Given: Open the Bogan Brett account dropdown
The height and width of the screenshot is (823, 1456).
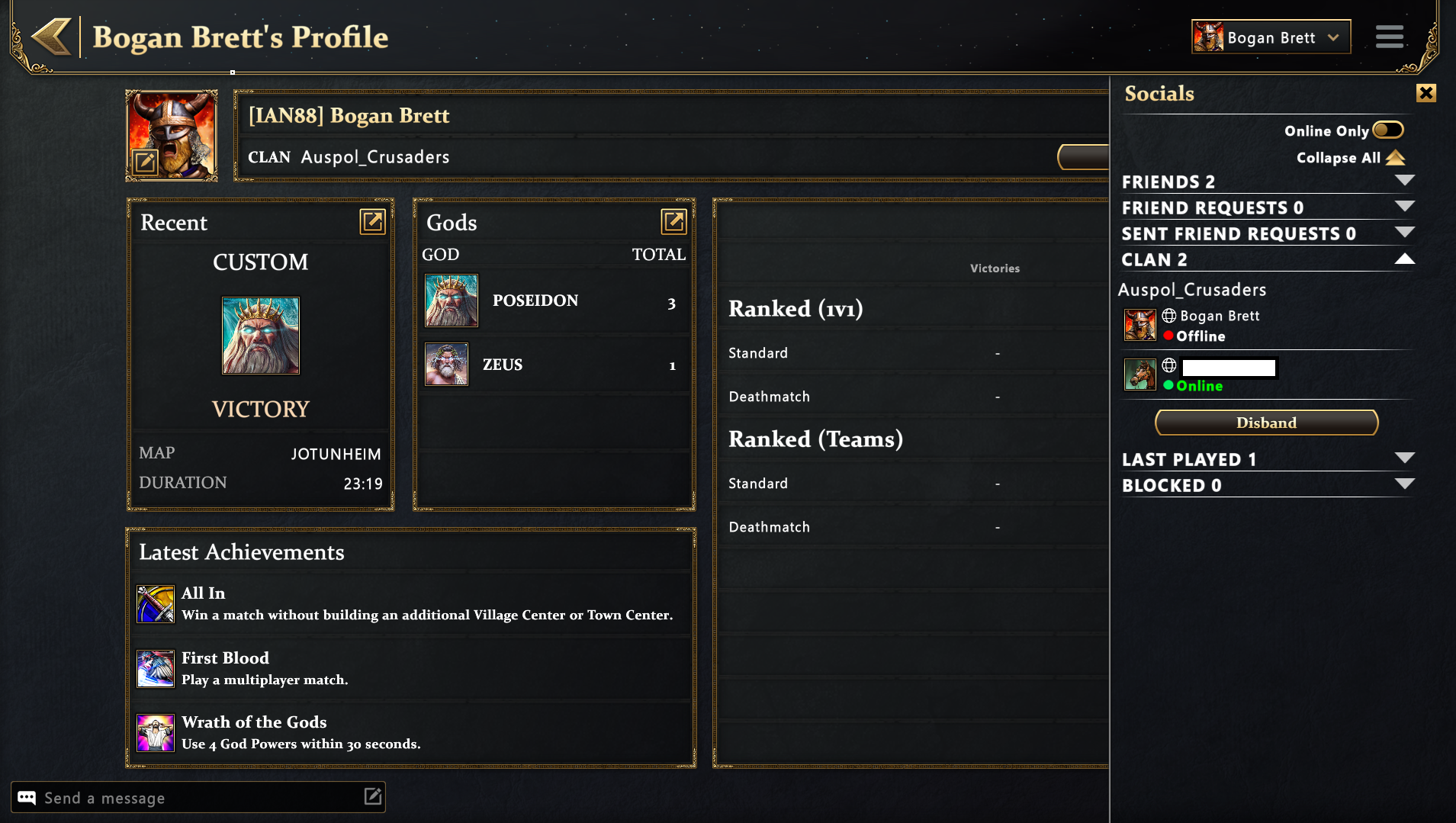Looking at the screenshot, I should point(1271,37).
